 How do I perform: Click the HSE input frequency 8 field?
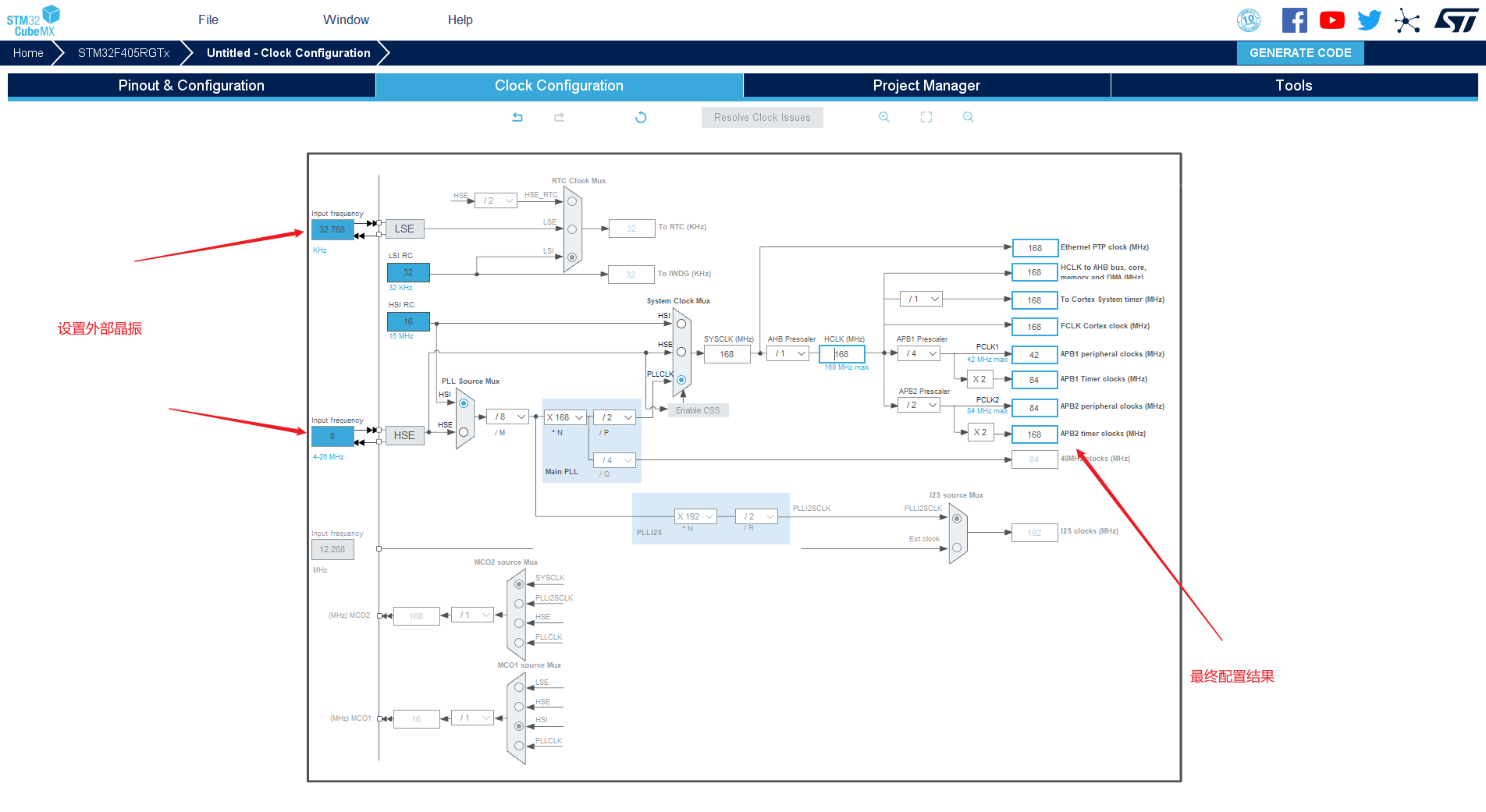coord(332,436)
